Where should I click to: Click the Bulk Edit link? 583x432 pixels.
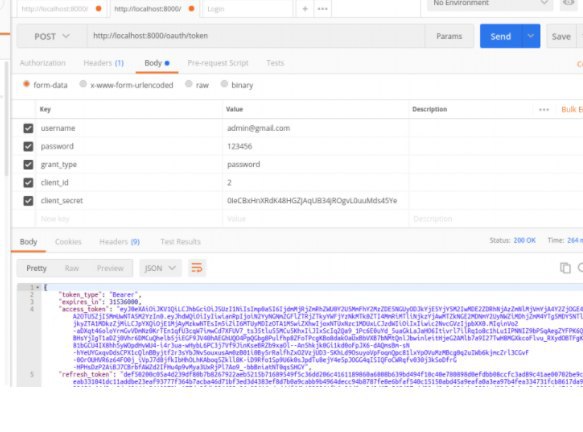click(x=572, y=109)
